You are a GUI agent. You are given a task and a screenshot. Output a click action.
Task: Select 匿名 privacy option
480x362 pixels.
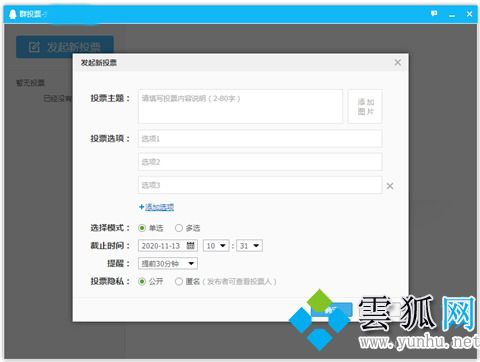click(179, 281)
